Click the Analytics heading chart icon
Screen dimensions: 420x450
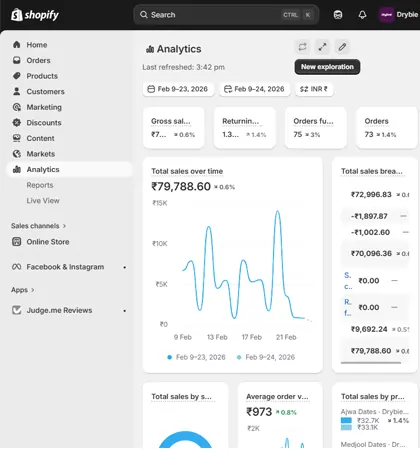(x=150, y=49)
